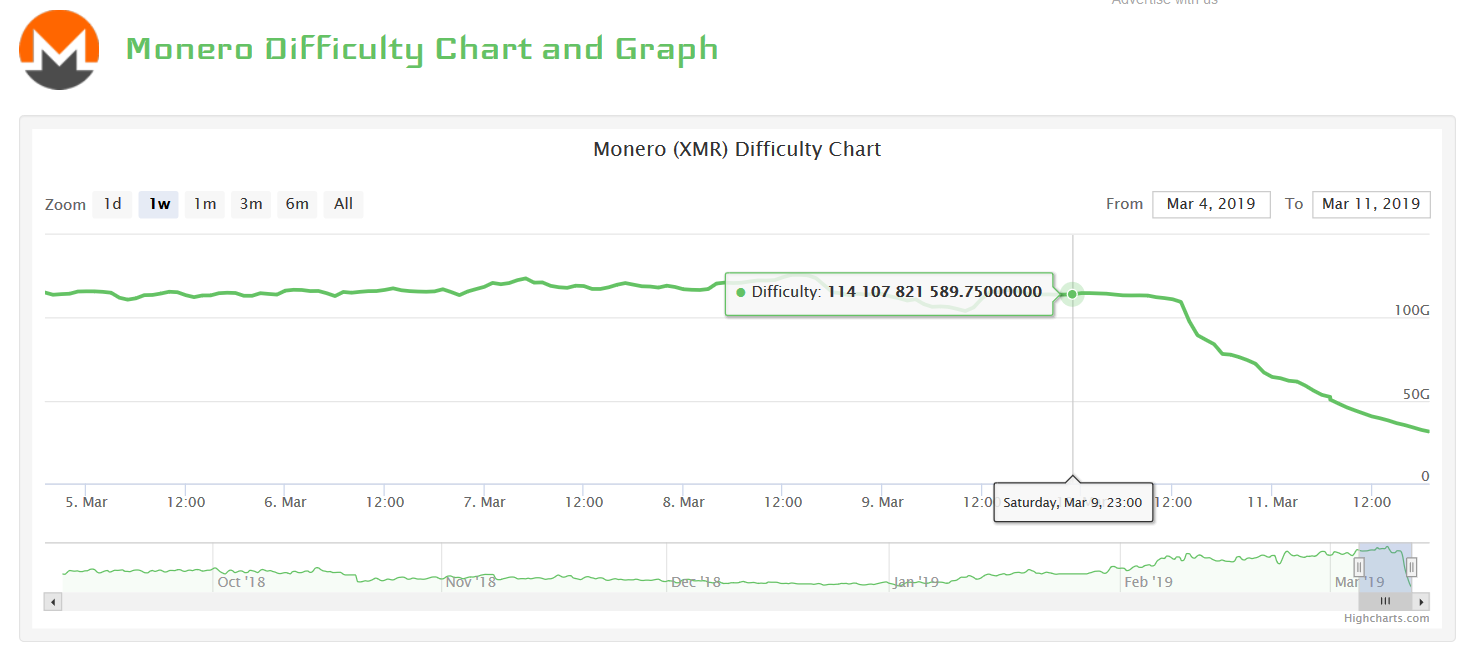This screenshot has width=1479, height=654.
Task: Show All data zoom range
Action: click(x=343, y=204)
